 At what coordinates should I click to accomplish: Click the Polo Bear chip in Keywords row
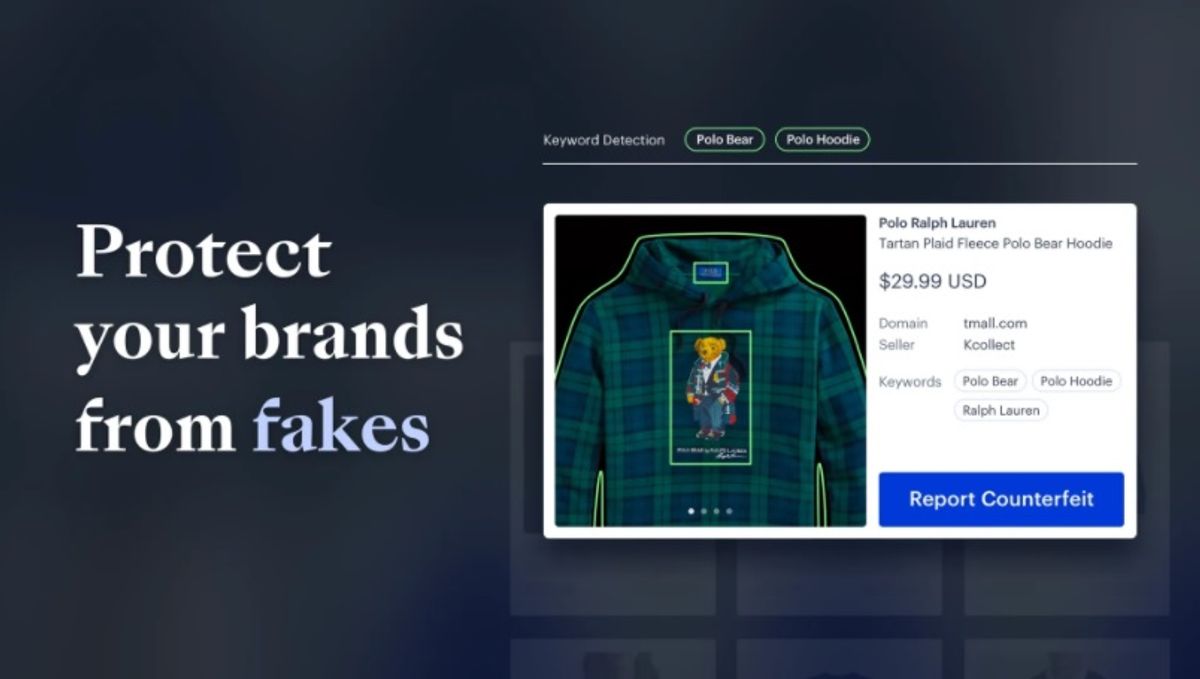[x=990, y=381]
